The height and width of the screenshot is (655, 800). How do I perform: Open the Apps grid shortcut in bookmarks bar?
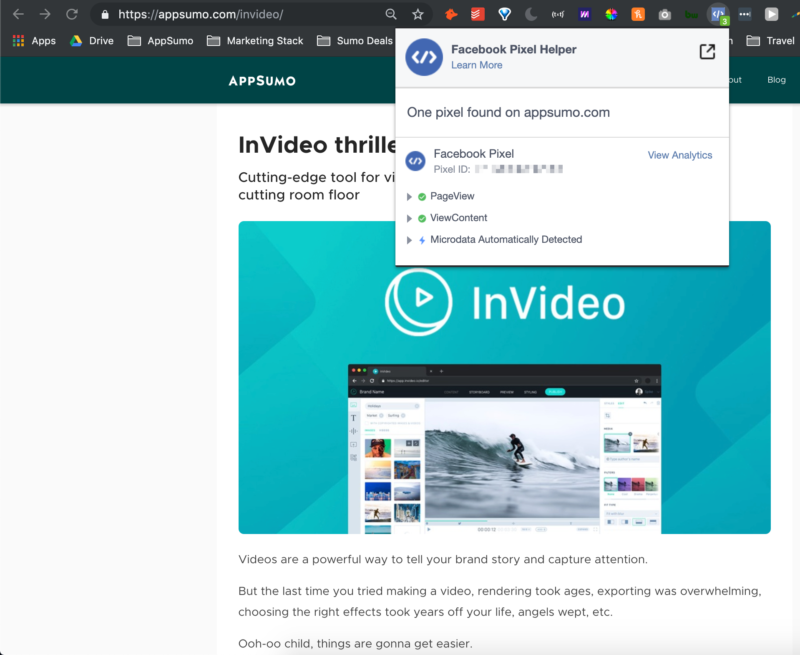tap(34, 41)
